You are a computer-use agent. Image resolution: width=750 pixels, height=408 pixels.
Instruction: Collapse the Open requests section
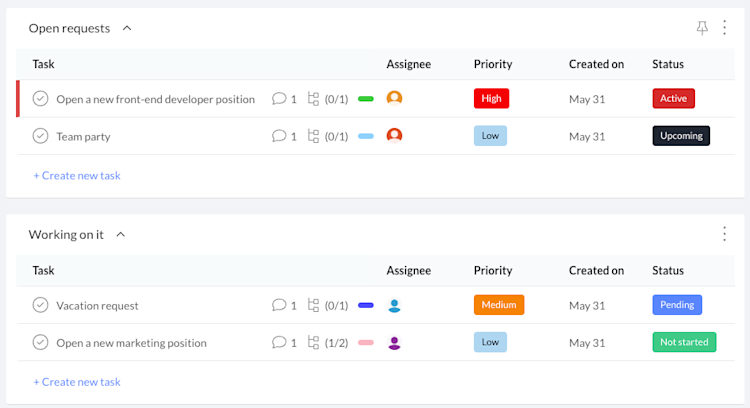(x=127, y=28)
